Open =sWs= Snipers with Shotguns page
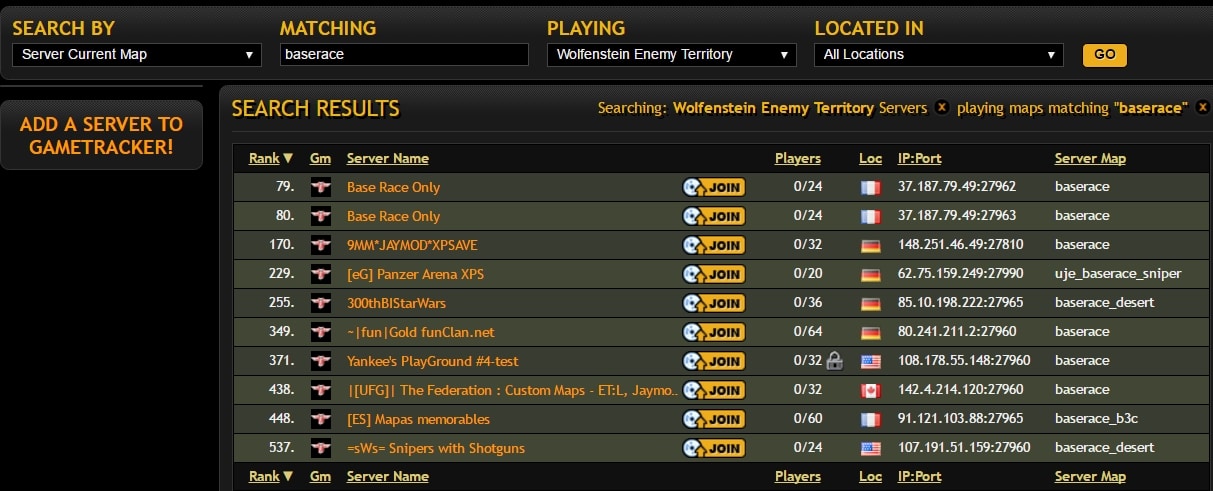 pyautogui.click(x=436, y=448)
